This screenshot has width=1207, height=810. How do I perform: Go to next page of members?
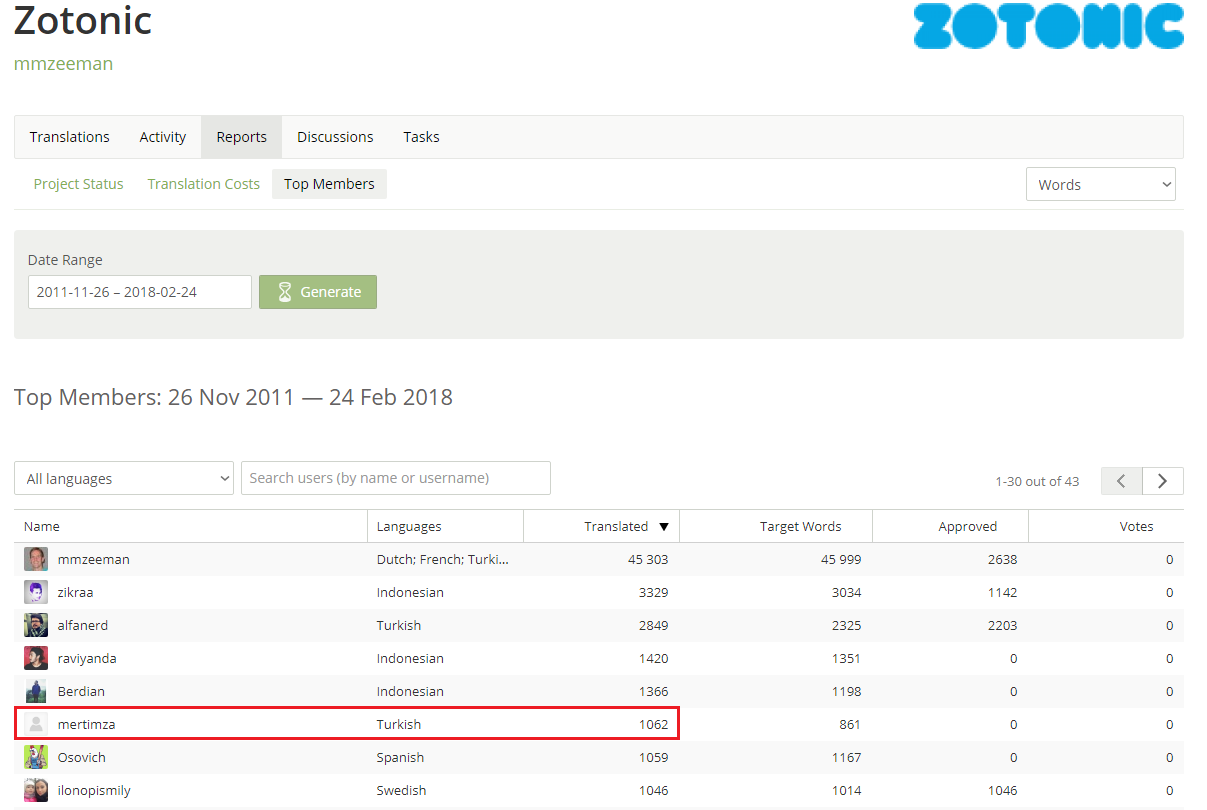click(1163, 481)
